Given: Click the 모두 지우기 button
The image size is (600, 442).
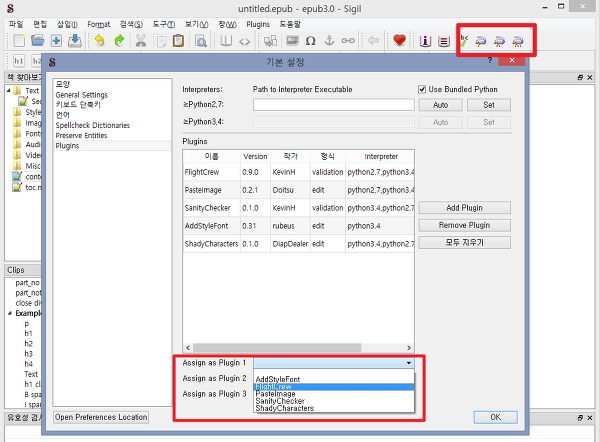Looking at the screenshot, I should (x=465, y=243).
